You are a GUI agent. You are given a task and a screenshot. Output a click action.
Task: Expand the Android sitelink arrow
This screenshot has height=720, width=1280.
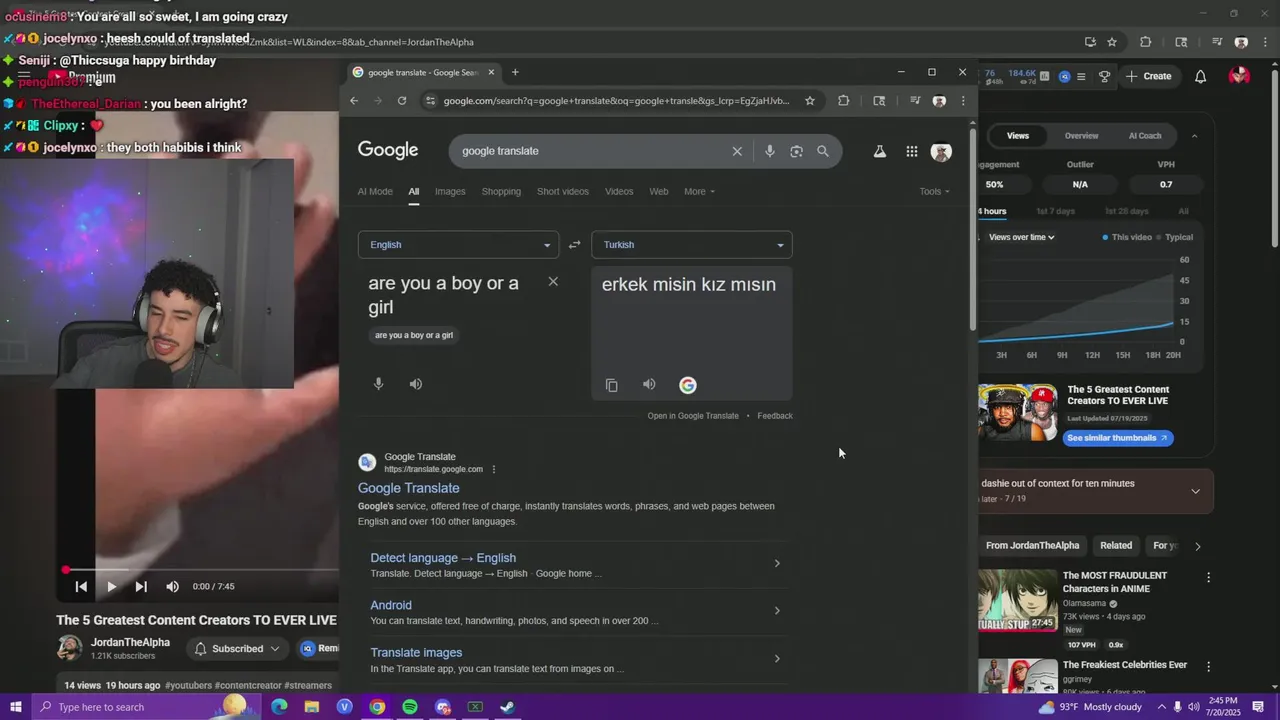[777, 611]
